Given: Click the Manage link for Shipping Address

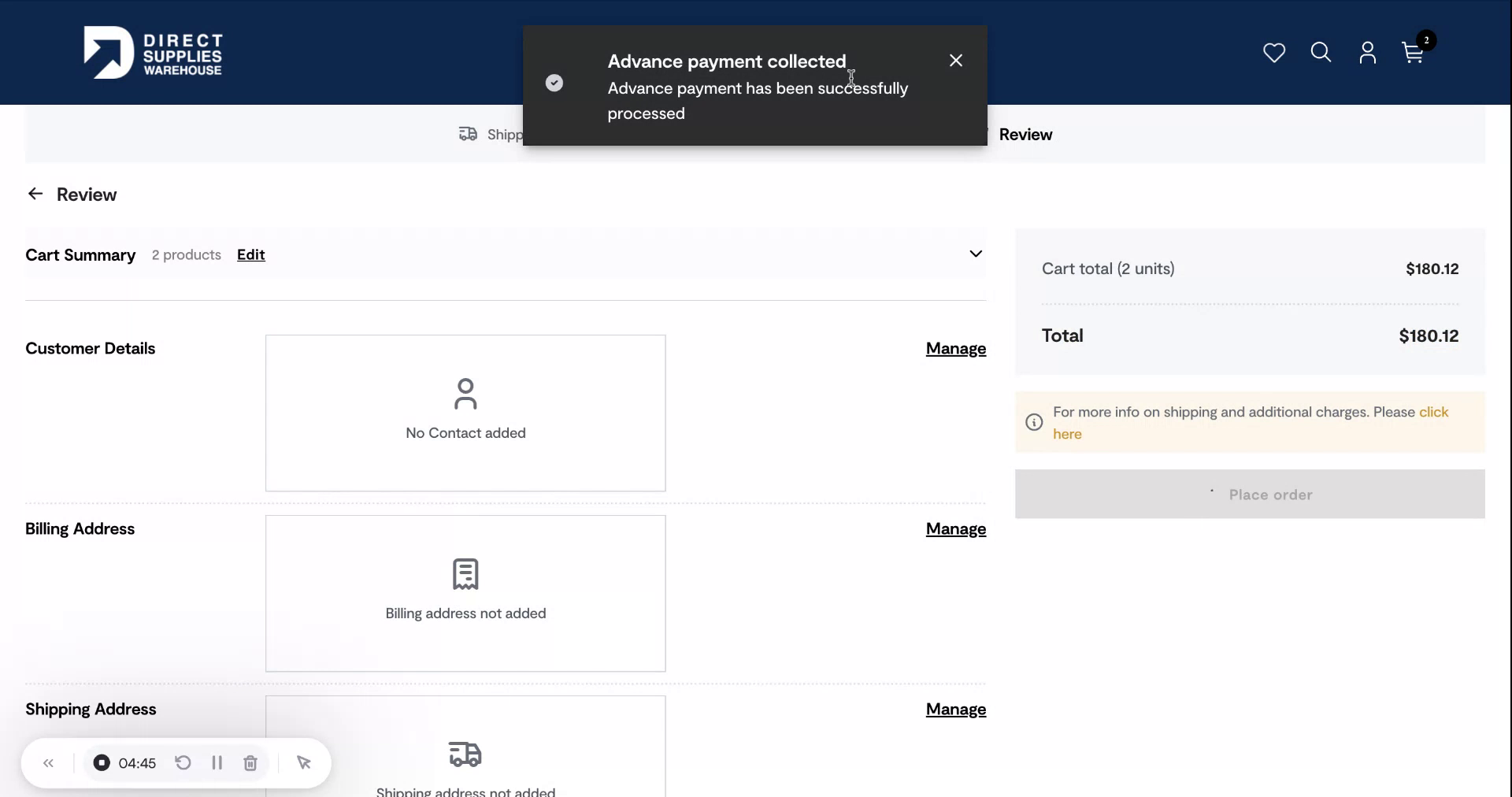Looking at the screenshot, I should 955,710.
